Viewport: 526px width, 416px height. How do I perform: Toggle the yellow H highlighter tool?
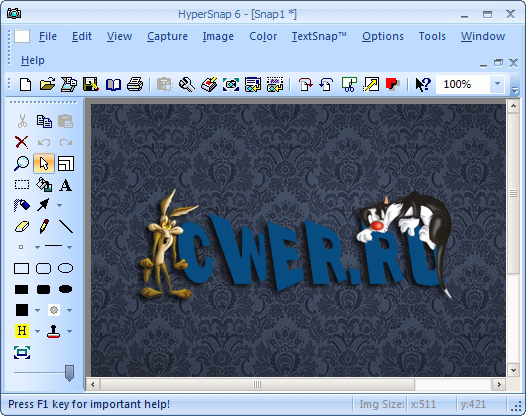(x=22, y=331)
